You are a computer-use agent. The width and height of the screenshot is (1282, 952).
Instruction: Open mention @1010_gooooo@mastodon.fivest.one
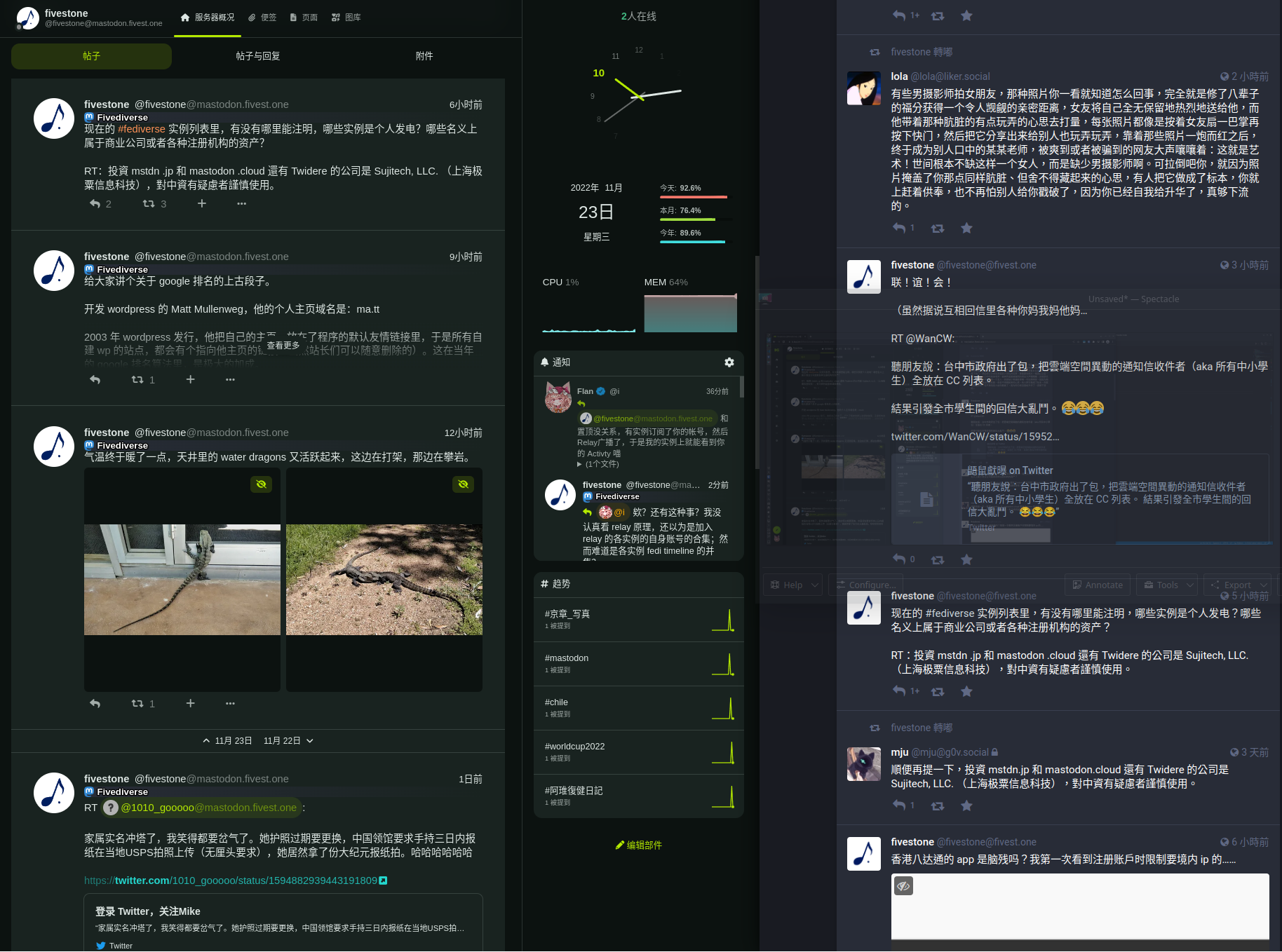coord(201,808)
